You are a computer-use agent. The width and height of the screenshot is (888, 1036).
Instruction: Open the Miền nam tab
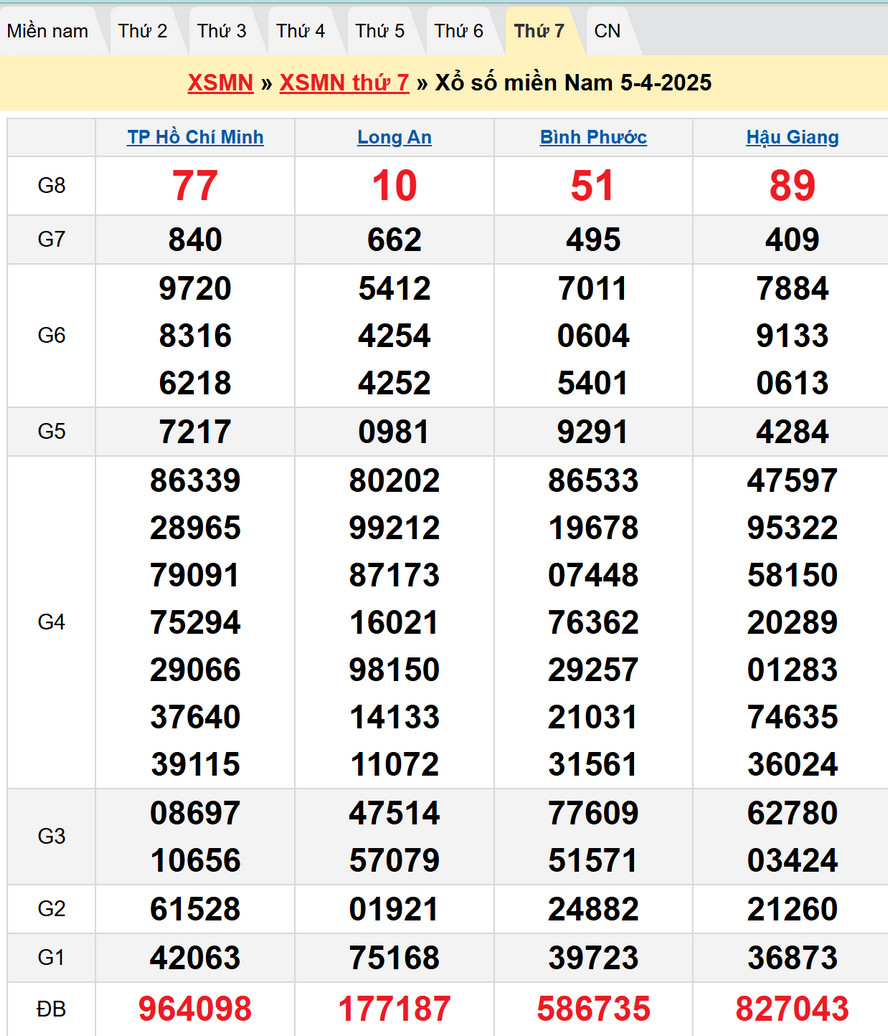tap(48, 31)
